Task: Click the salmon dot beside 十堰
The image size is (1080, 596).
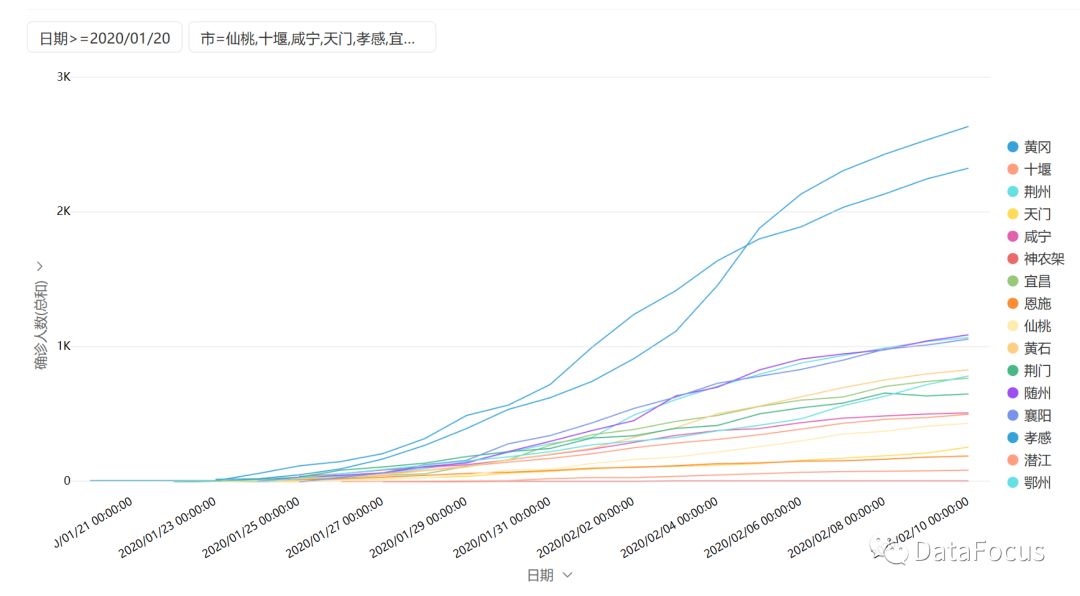Action: click(1013, 170)
